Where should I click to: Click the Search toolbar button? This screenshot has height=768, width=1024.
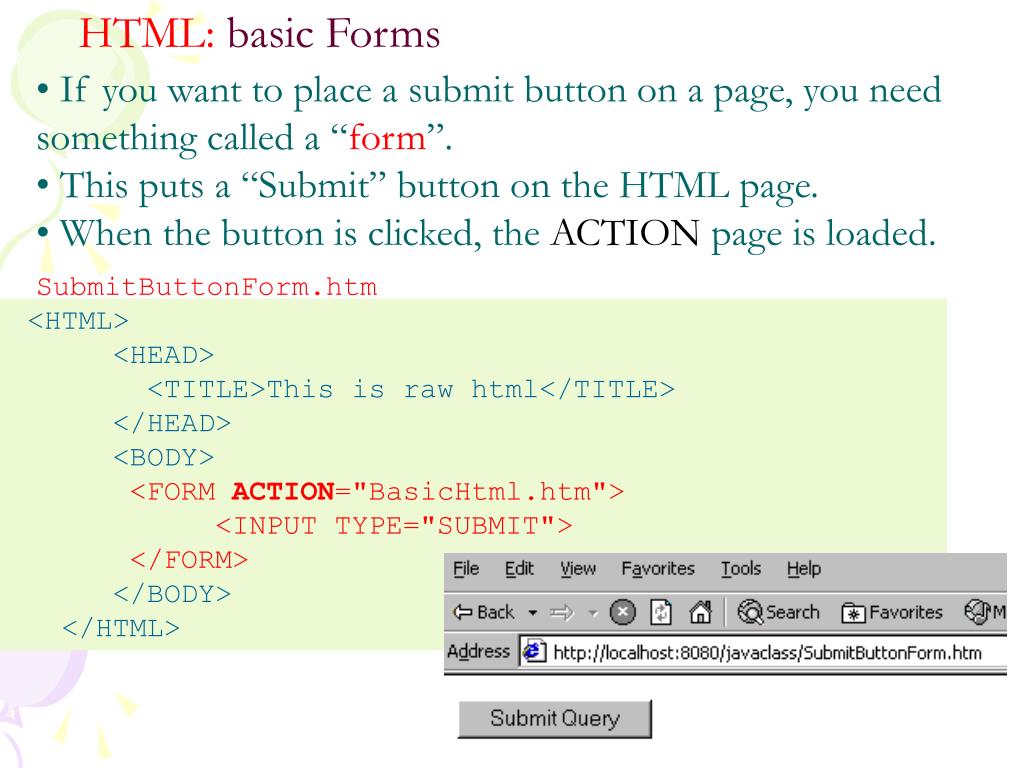(x=778, y=613)
